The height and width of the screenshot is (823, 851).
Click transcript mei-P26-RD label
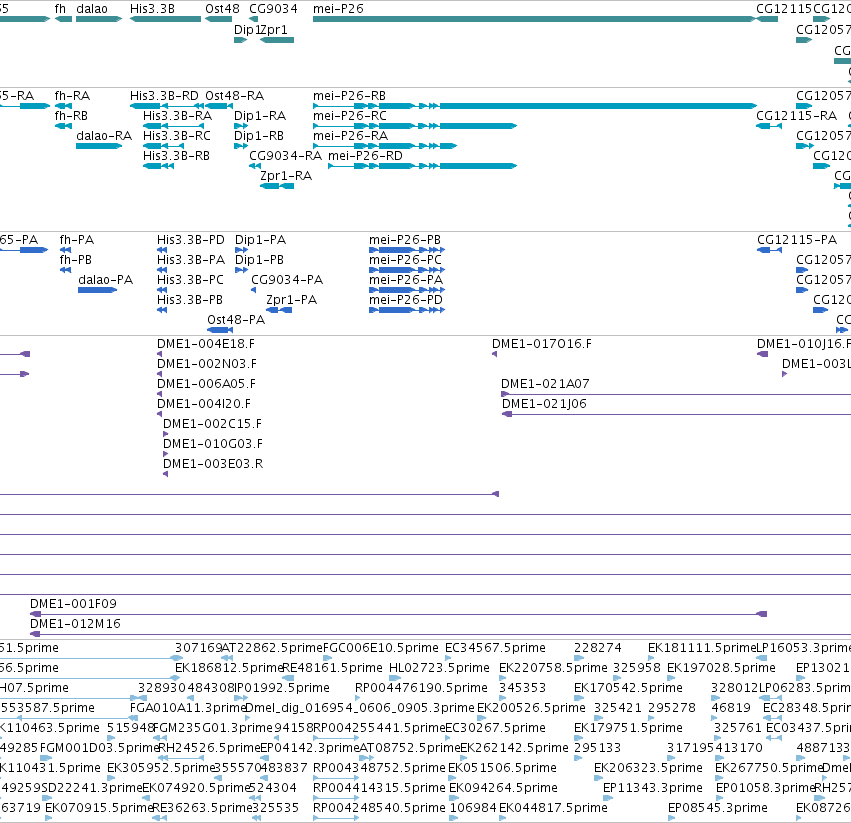coord(365,156)
